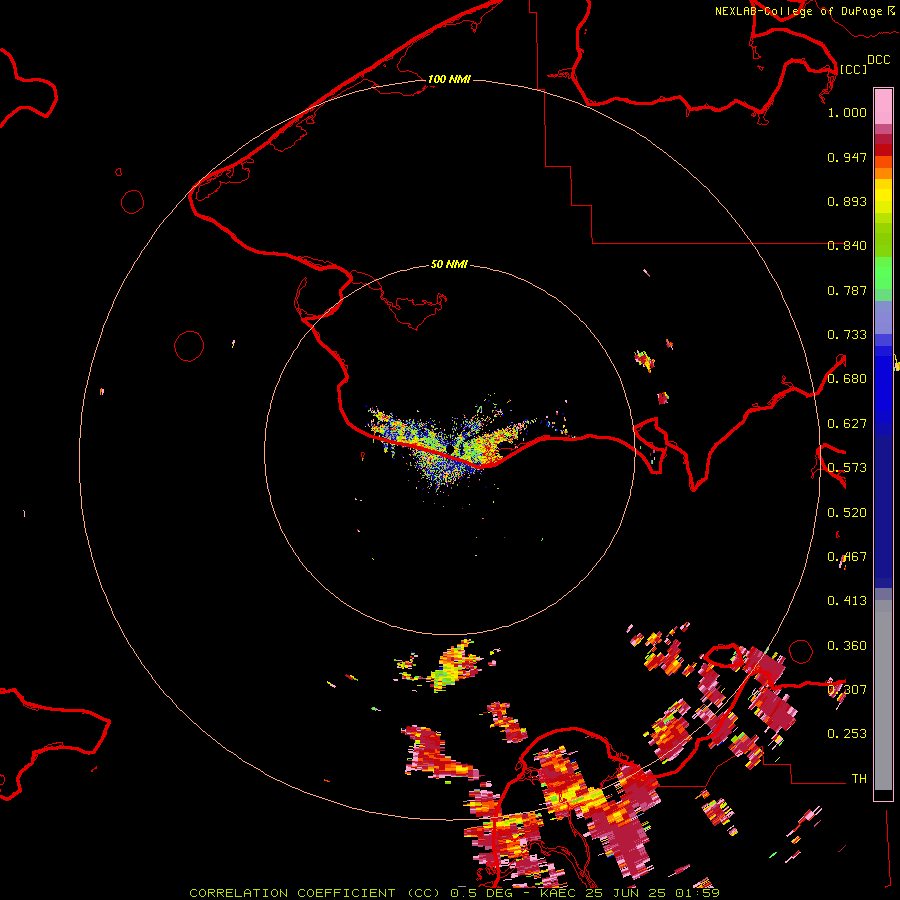Select the 0.253 scale value
This screenshot has width=900, height=900.
click(847, 734)
